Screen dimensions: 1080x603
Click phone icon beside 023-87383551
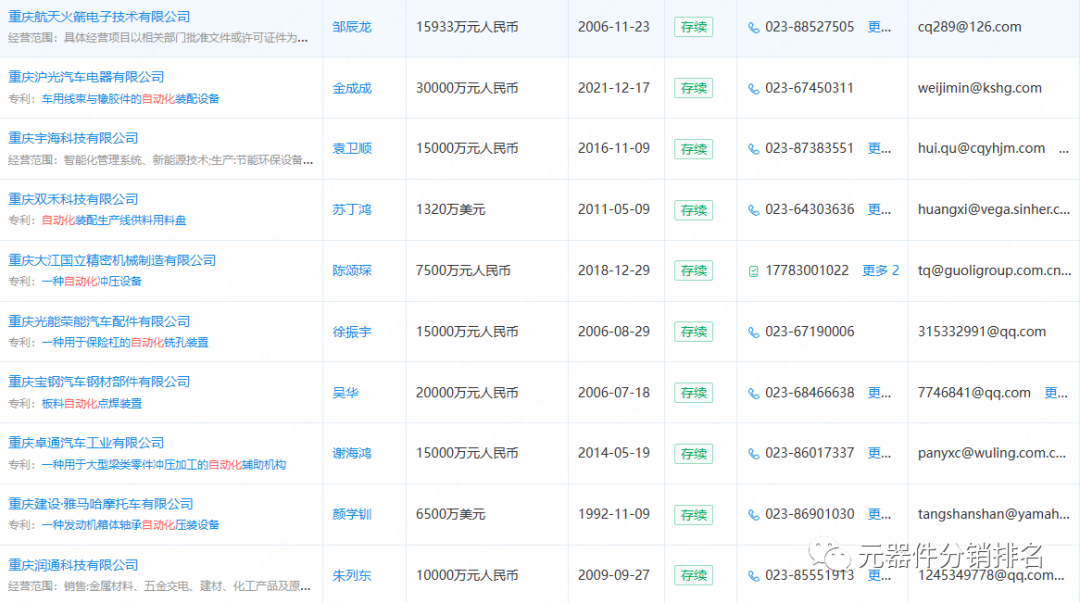754,149
